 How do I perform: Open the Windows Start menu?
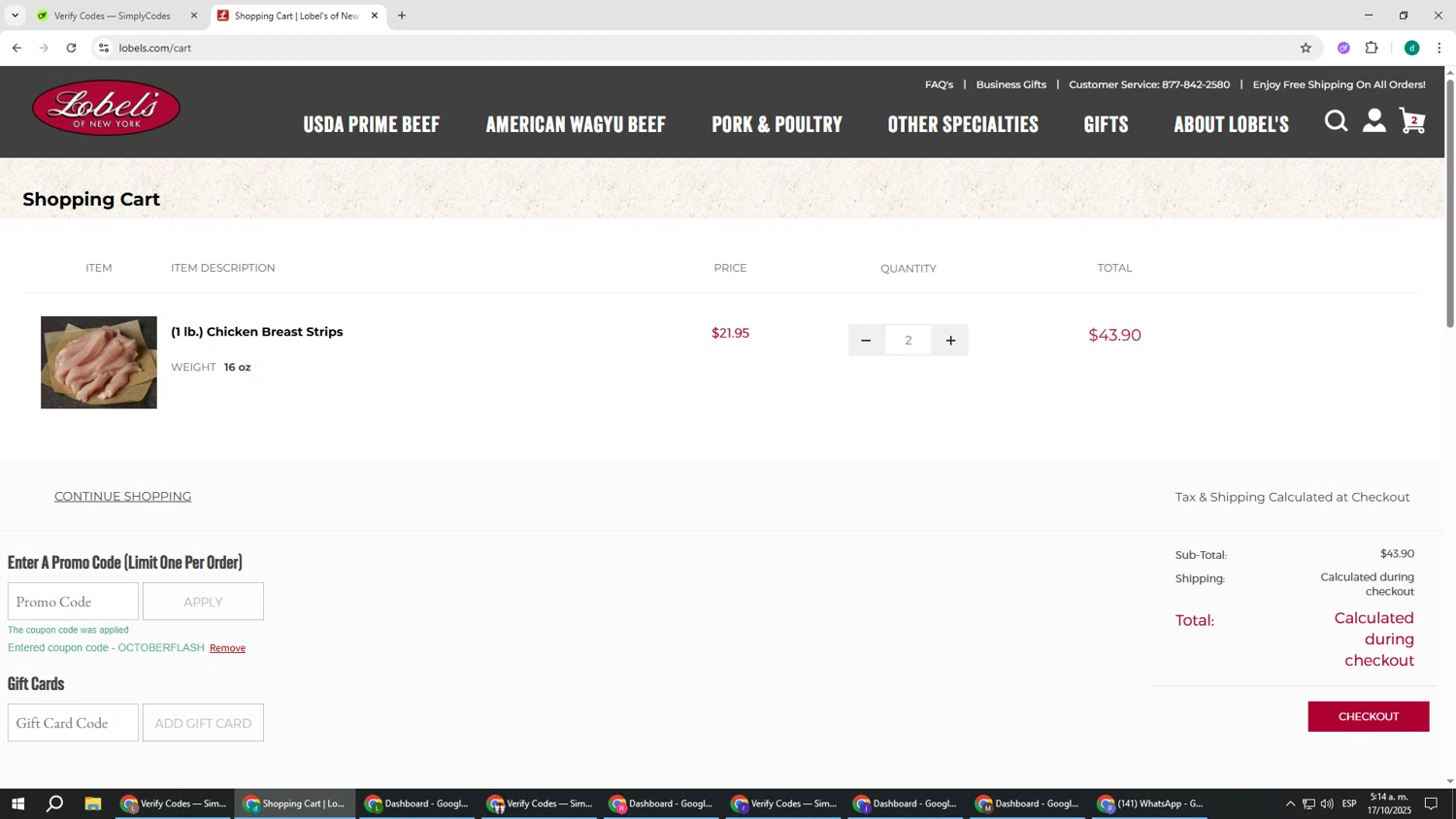tap(17, 803)
